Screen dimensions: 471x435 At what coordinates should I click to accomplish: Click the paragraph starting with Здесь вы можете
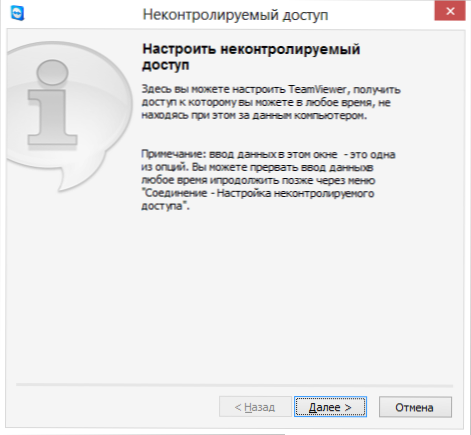tap(271, 102)
